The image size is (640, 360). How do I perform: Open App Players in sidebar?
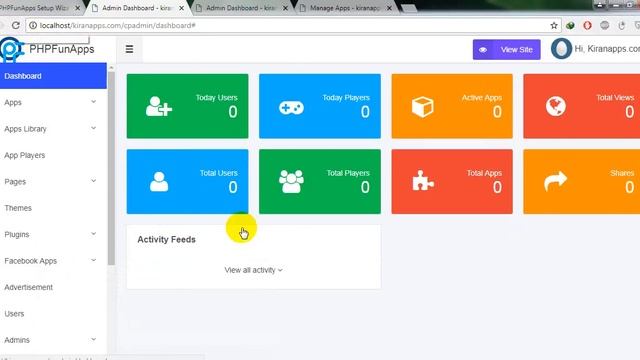24,155
